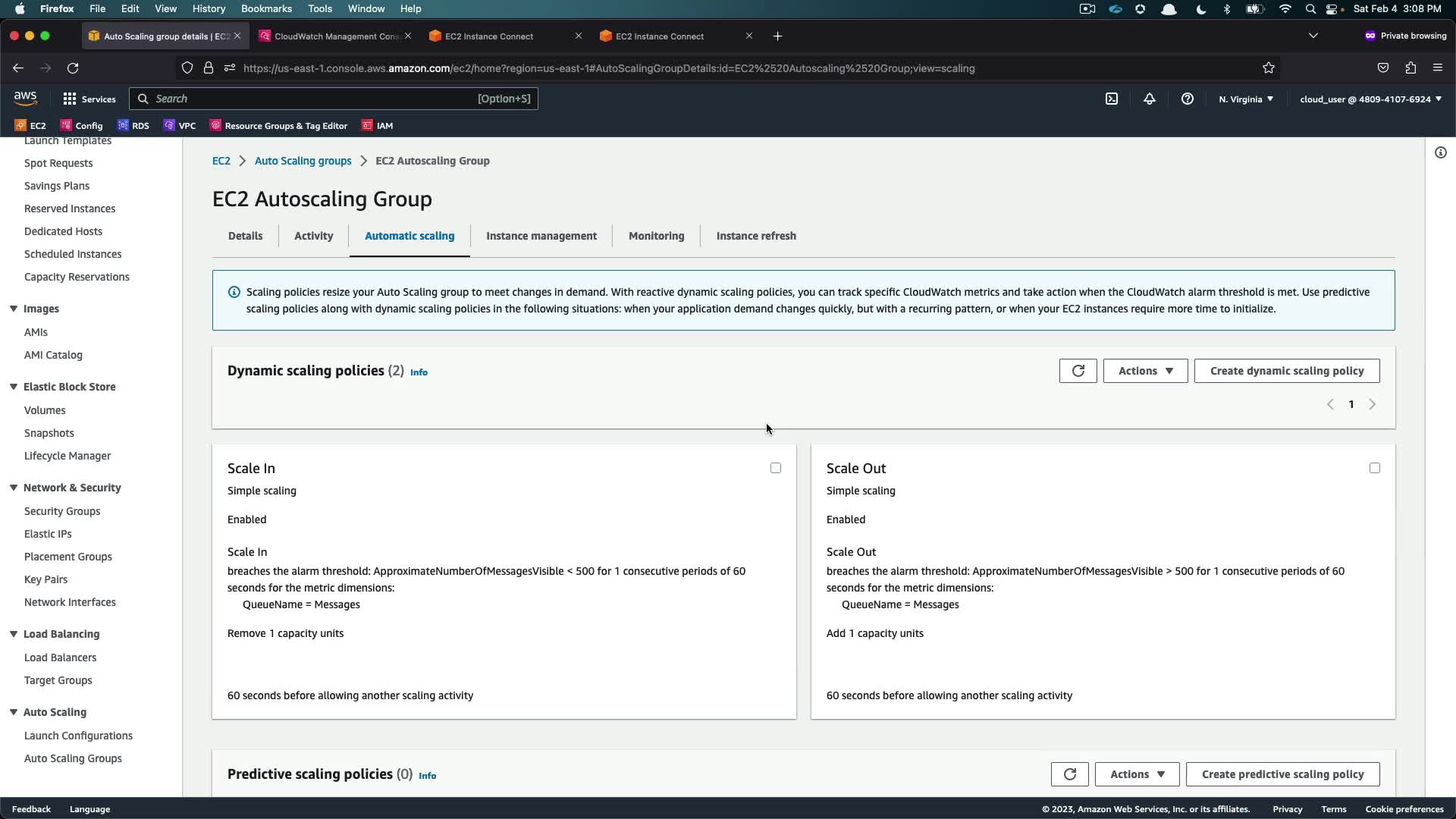Image resolution: width=1456 pixels, height=819 pixels.
Task: Open the AWS CloudShell icon
Action: click(1112, 99)
